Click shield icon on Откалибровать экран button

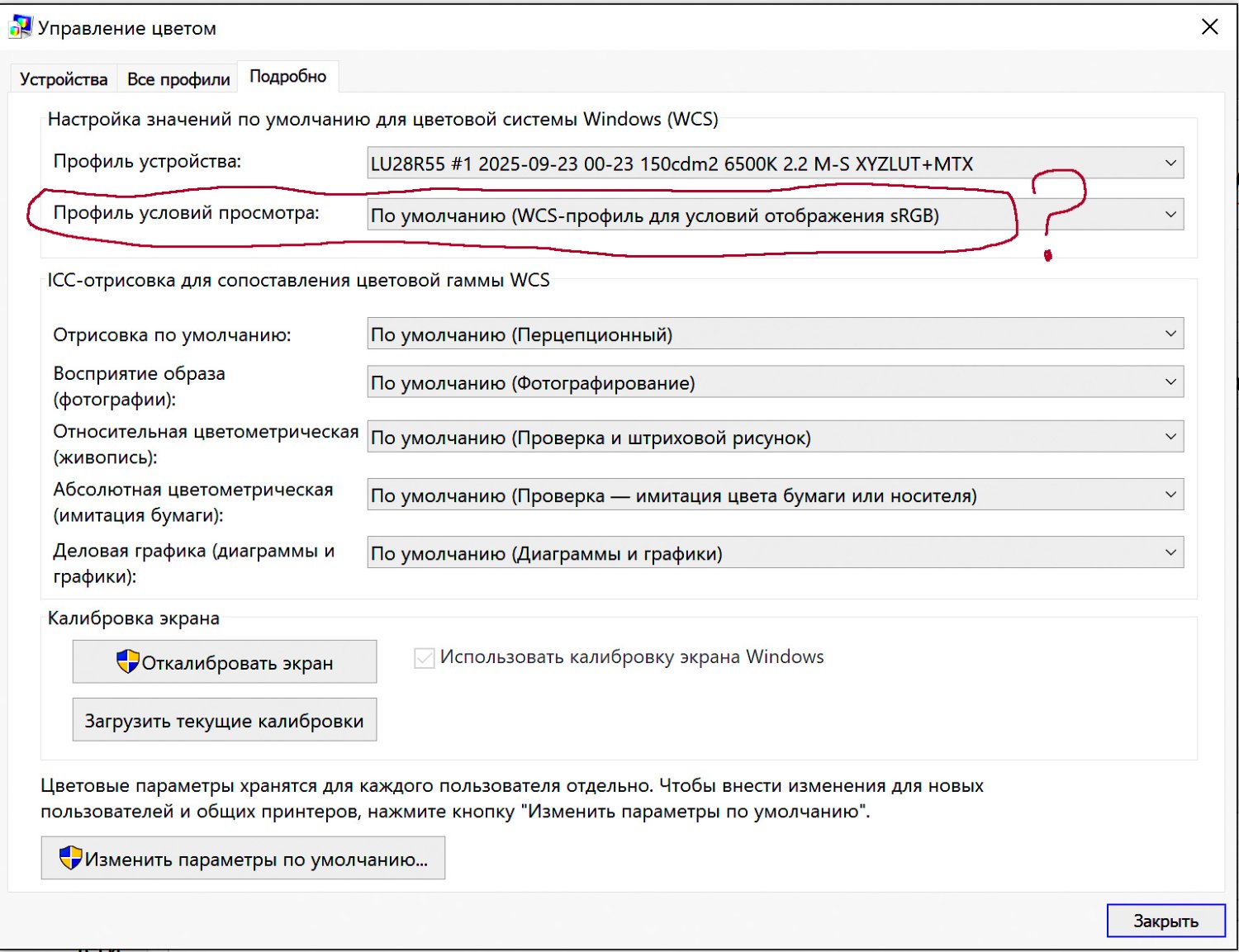pos(127,661)
